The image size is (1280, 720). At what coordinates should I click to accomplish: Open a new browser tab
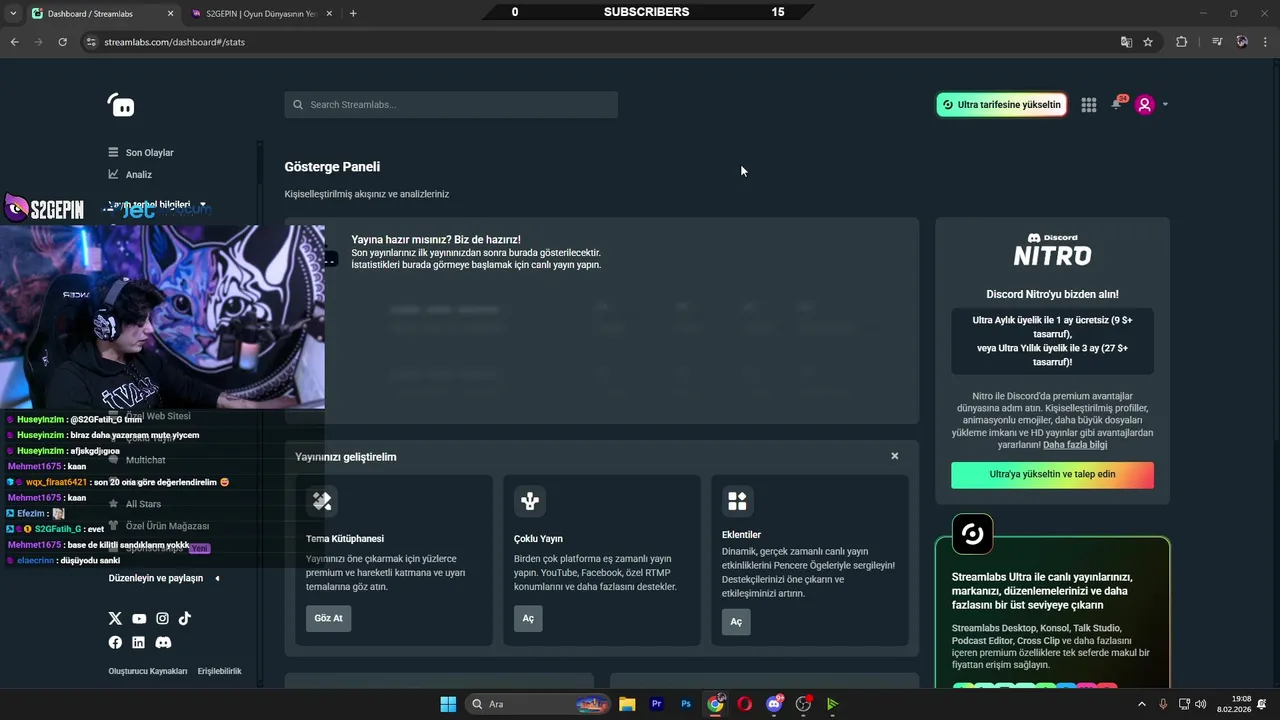click(353, 13)
